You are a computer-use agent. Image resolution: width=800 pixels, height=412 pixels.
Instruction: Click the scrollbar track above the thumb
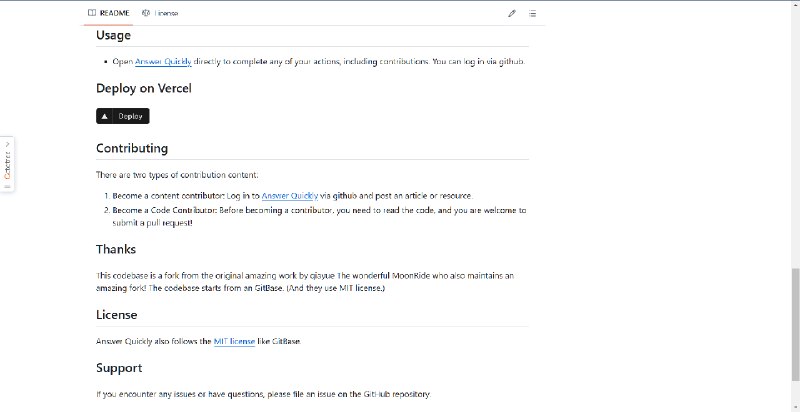(795, 135)
